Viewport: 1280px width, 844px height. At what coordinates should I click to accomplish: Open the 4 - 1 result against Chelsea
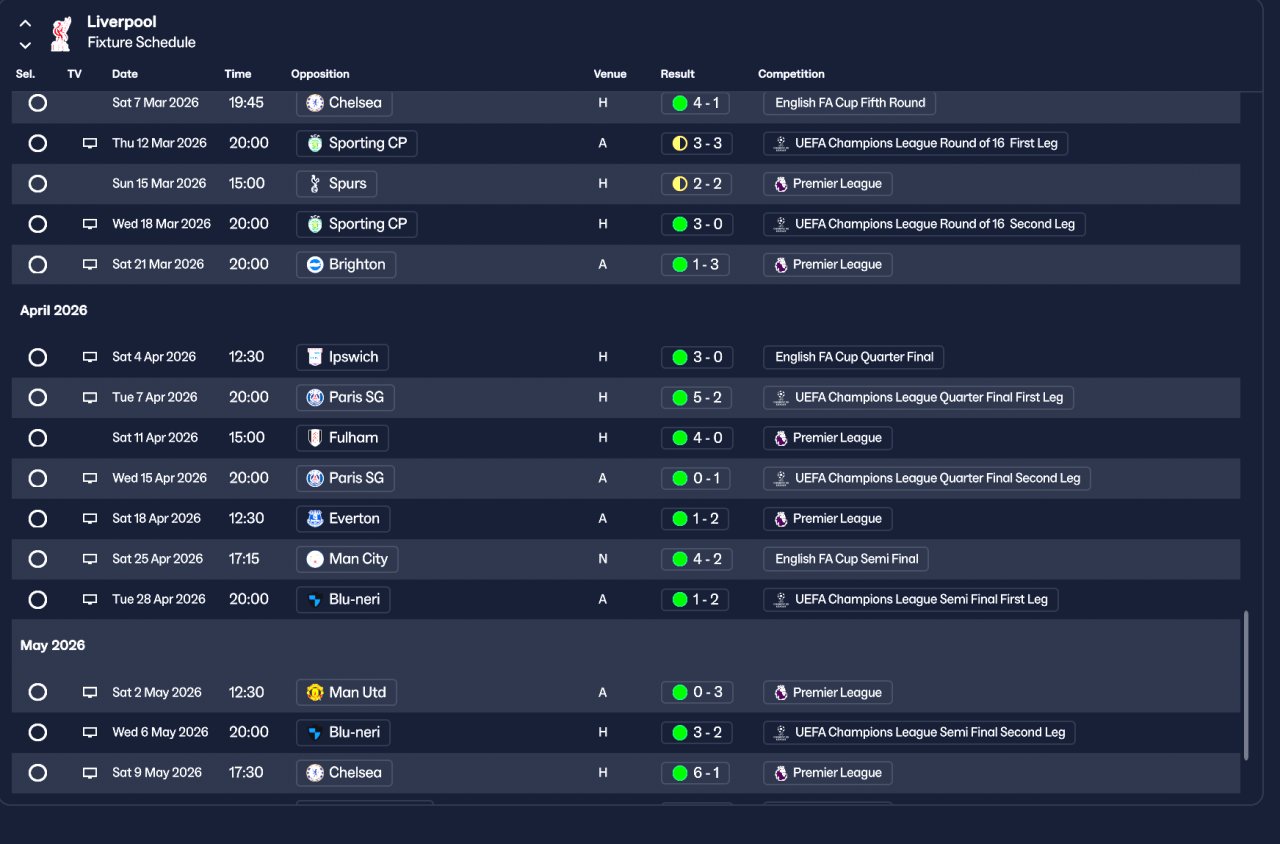(696, 103)
